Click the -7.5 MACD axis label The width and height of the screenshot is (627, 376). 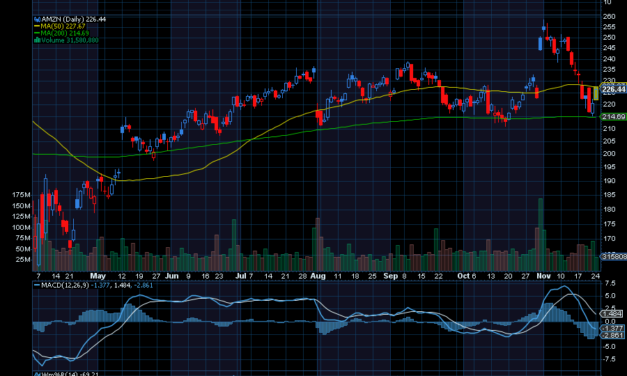[x=609, y=359]
